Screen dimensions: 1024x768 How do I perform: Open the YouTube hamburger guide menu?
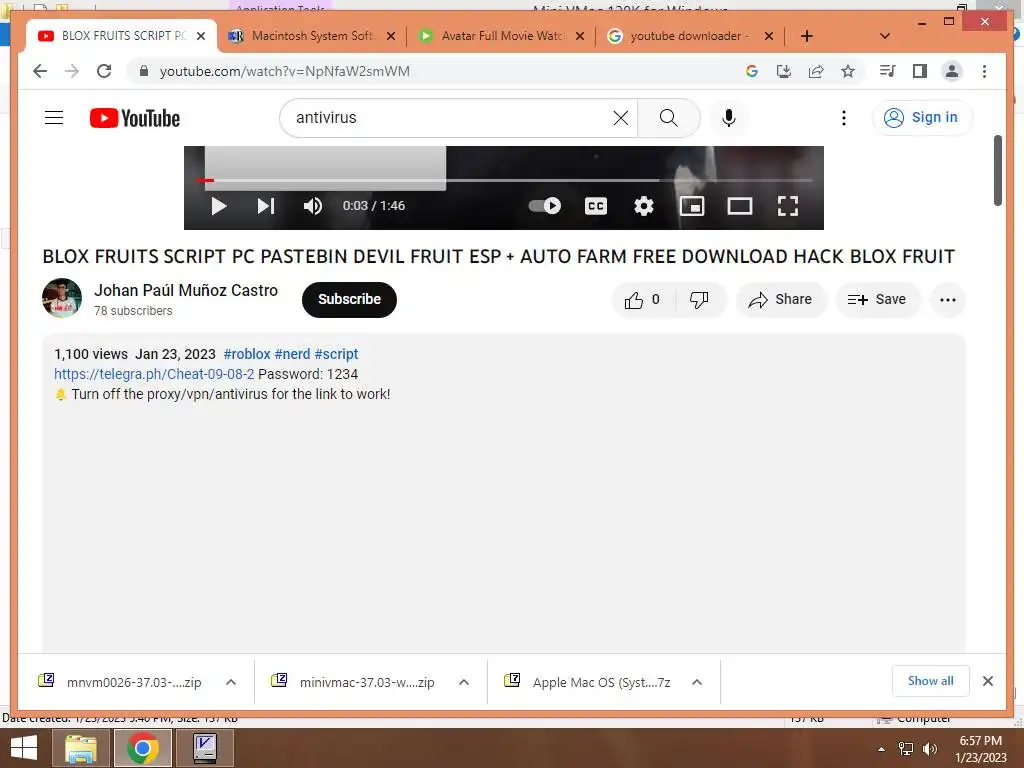[x=54, y=118]
